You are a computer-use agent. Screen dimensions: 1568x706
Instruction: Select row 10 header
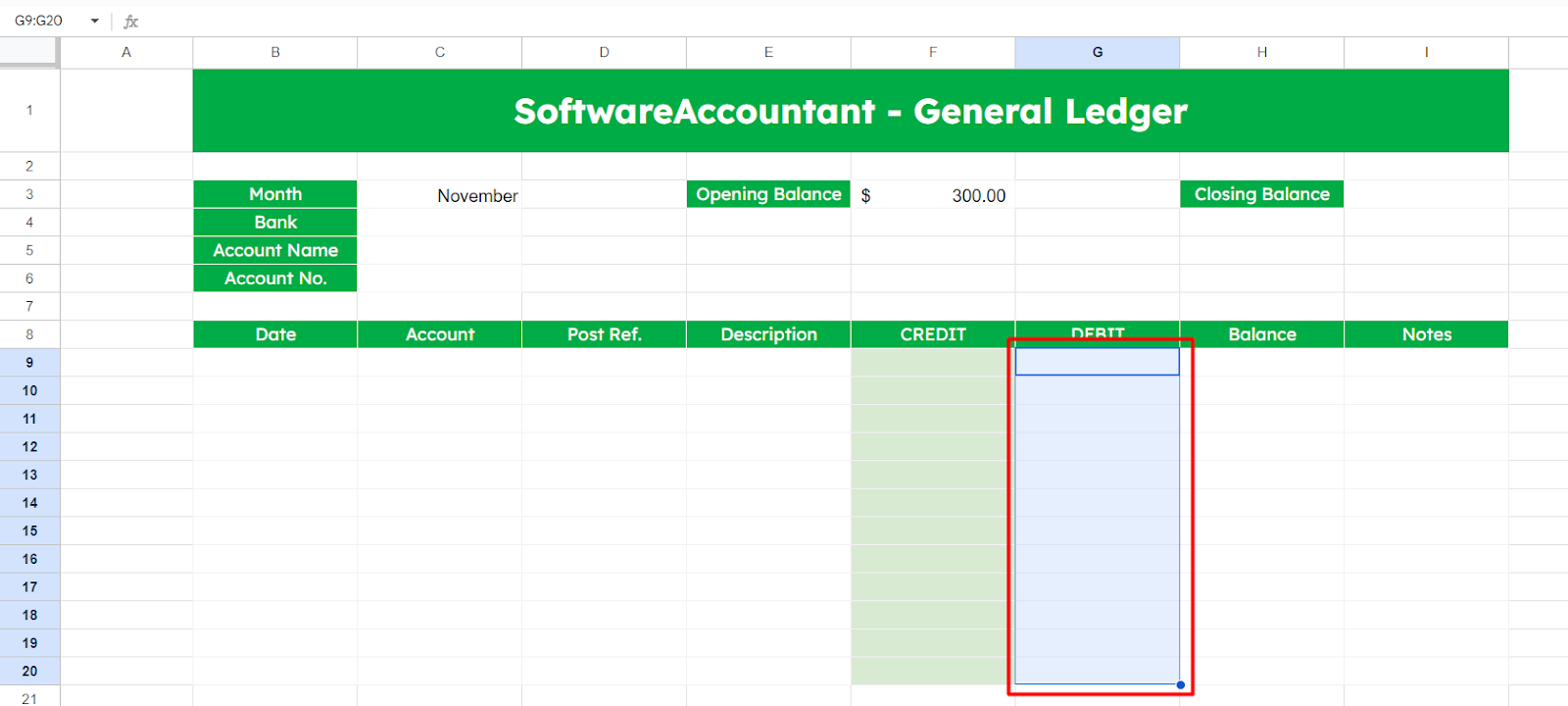pos(29,390)
